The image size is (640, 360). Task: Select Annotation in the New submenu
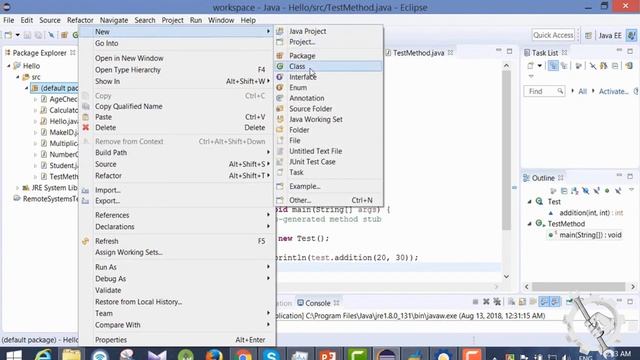pos(329,98)
